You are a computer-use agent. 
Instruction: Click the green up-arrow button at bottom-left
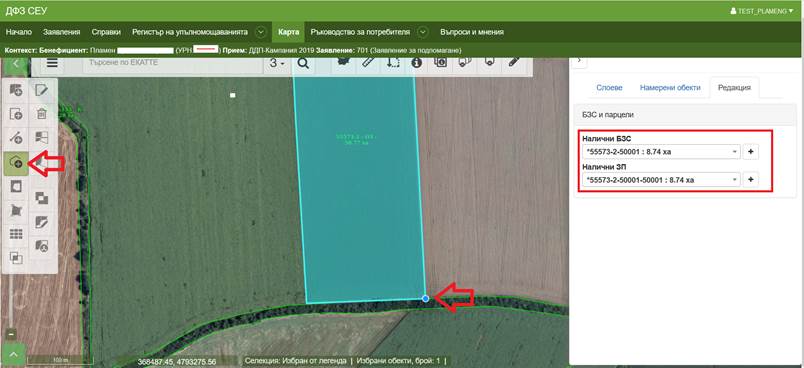pos(14,355)
